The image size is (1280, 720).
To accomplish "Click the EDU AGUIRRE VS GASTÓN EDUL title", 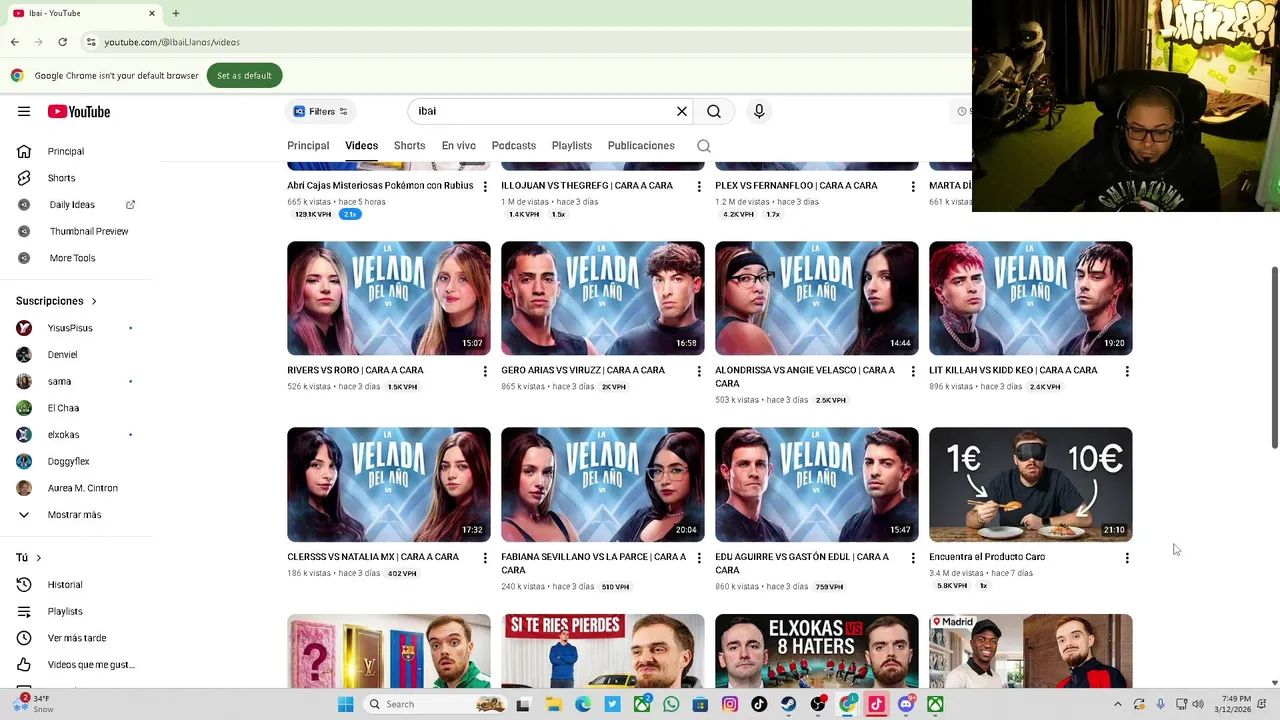I will tap(802, 563).
